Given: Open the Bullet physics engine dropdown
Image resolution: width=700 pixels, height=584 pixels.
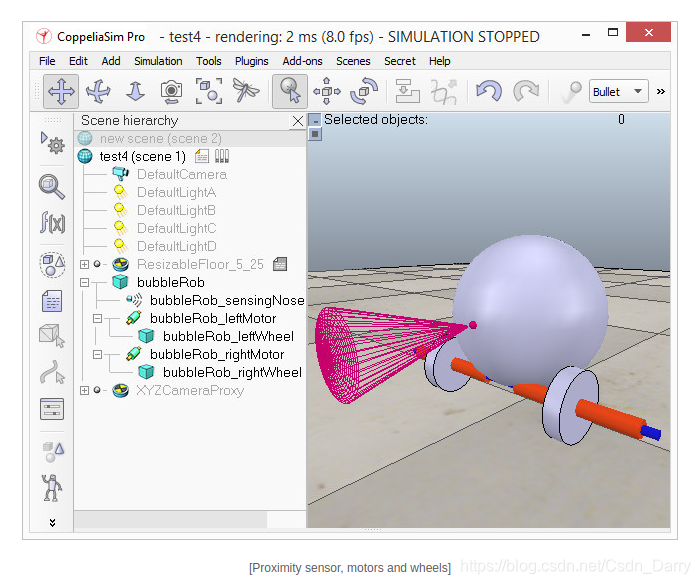Looking at the screenshot, I should (x=619, y=92).
